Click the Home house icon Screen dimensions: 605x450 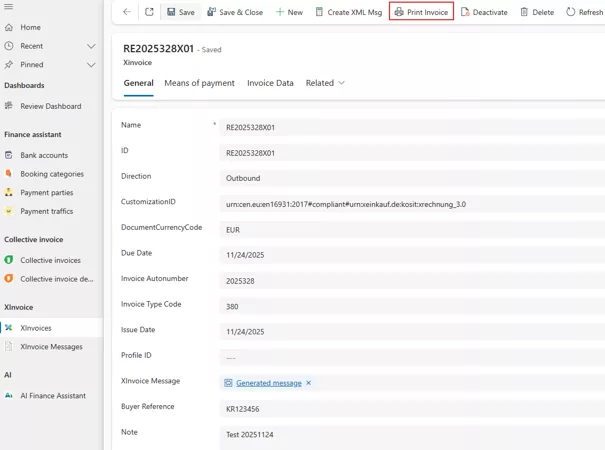[8, 27]
